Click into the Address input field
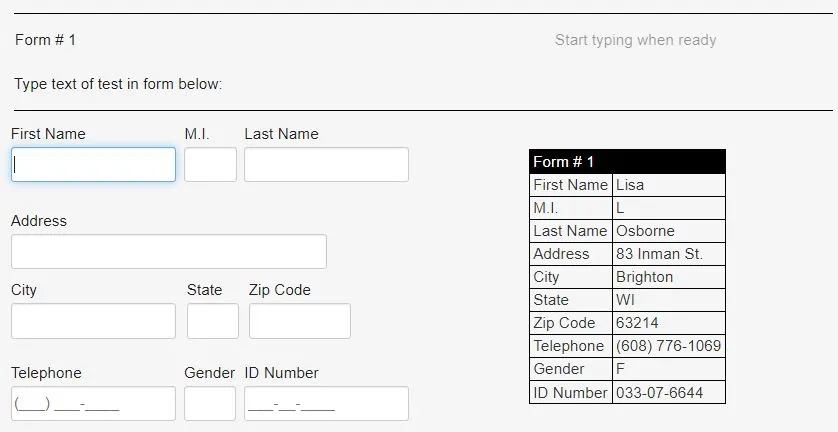The height and width of the screenshot is (432, 838). click(x=169, y=251)
